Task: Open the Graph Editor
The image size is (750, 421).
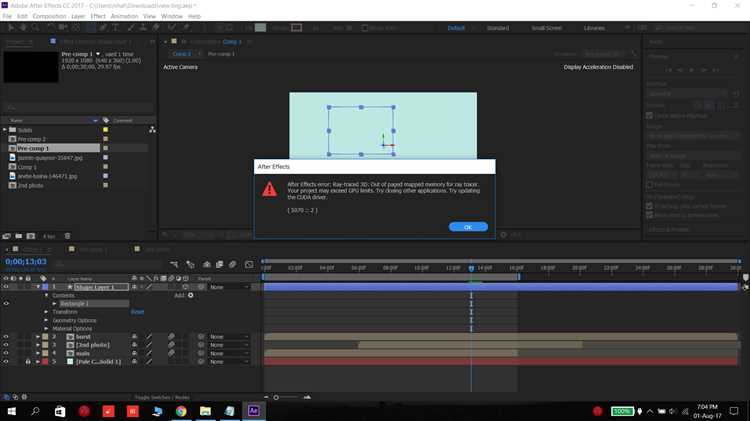Action: tap(249, 264)
